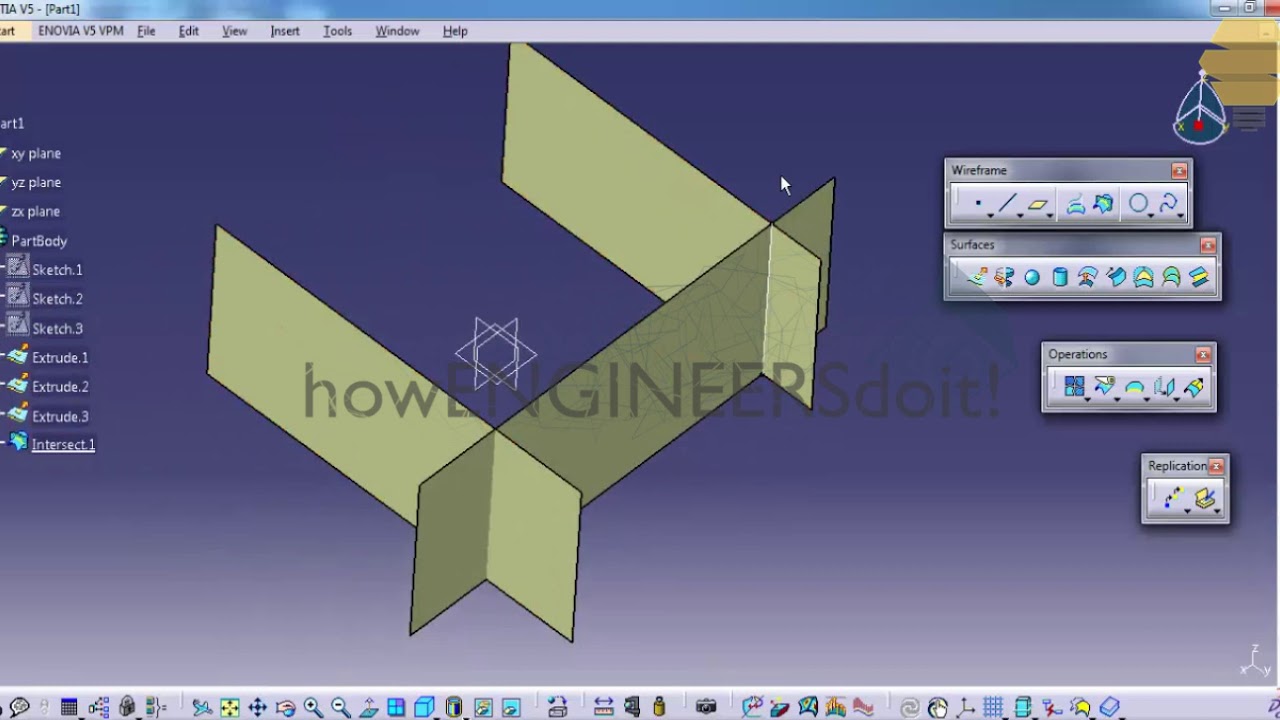
Task: Open the Circle tool dropdown arrow
Action: (x=1151, y=215)
